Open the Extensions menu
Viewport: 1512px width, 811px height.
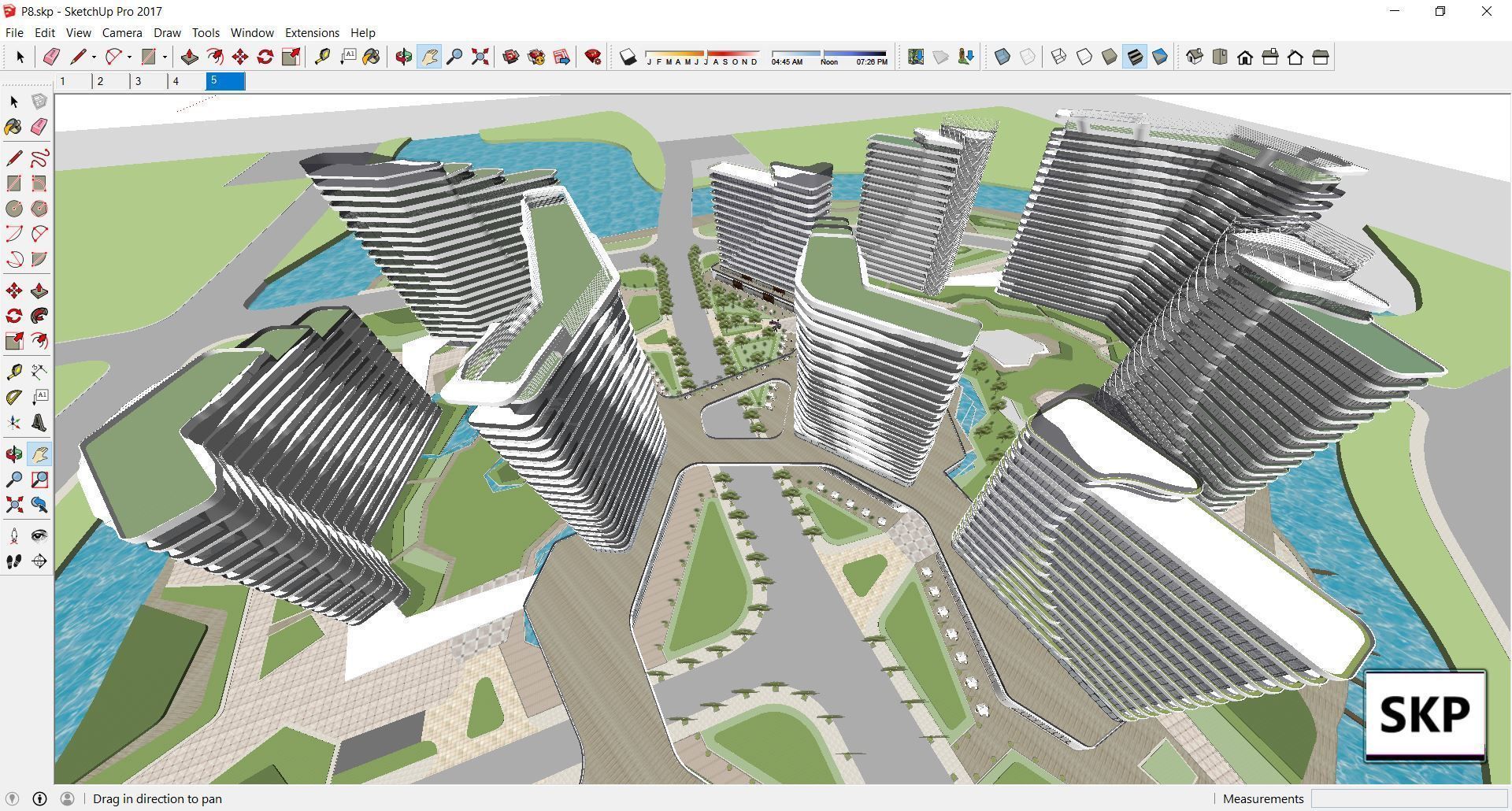point(312,32)
